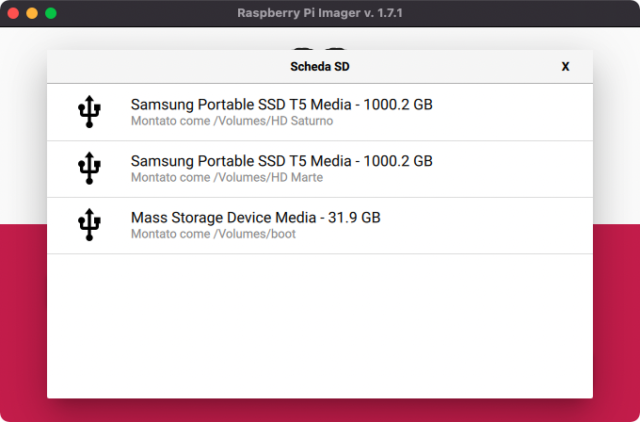
Task: Click the "Scheda SD" dialog title
Action: [319, 67]
